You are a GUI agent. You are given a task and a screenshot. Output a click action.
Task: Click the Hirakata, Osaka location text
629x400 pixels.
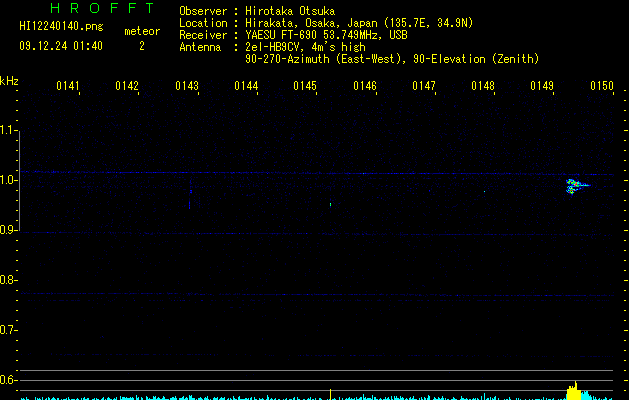click(x=359, y=23)
